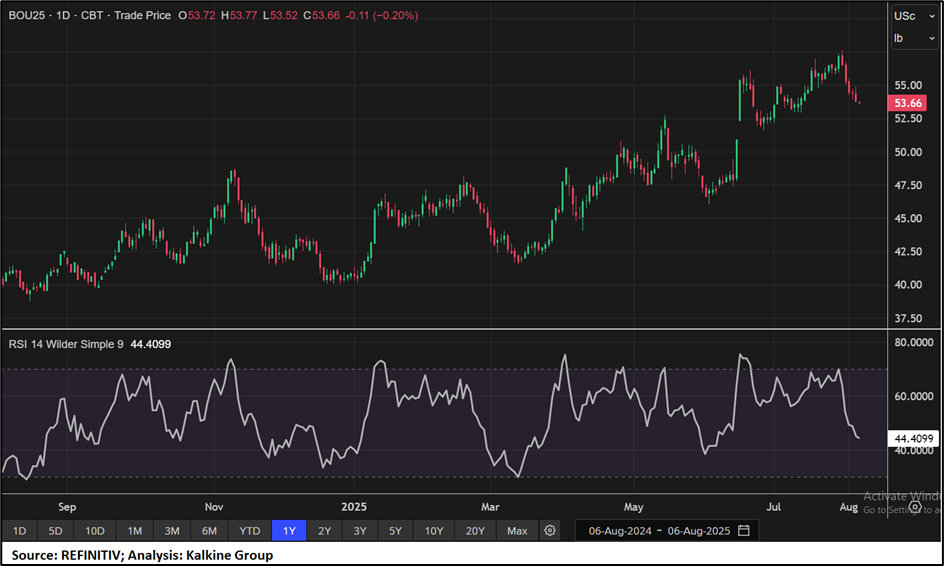
Task: Show the 20Y chart range
Action: (x=475, y=531)
